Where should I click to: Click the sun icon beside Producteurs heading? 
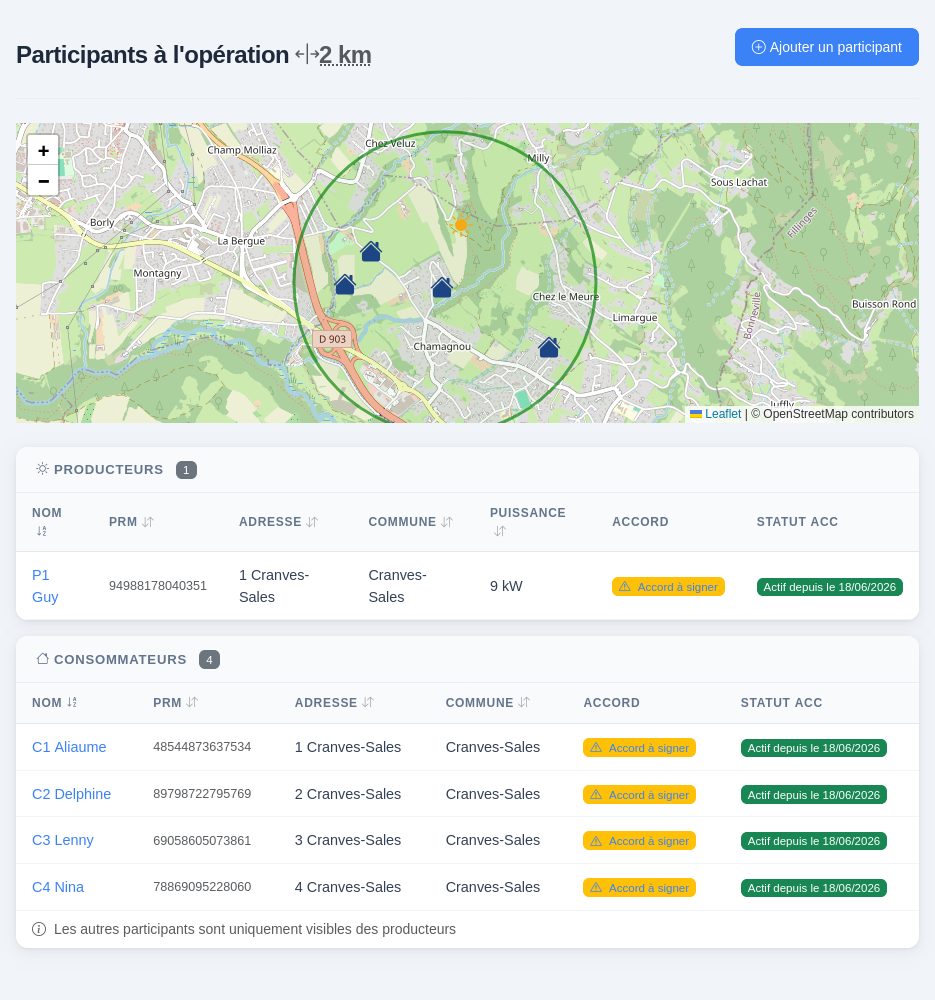42,469
